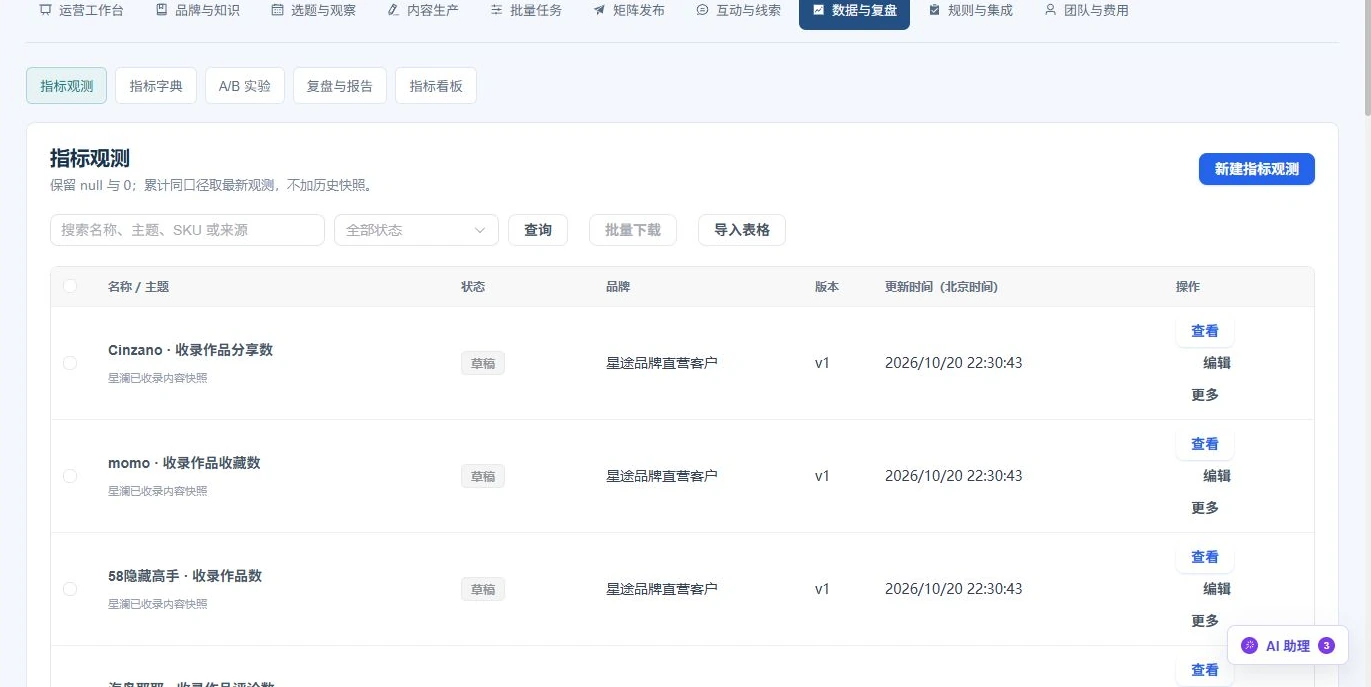Image resolution: width=1371 pixels, height=687 pixels.
Task: Click the AI 助理 purple sparkle icon
Action: [x=1249, y=646]
